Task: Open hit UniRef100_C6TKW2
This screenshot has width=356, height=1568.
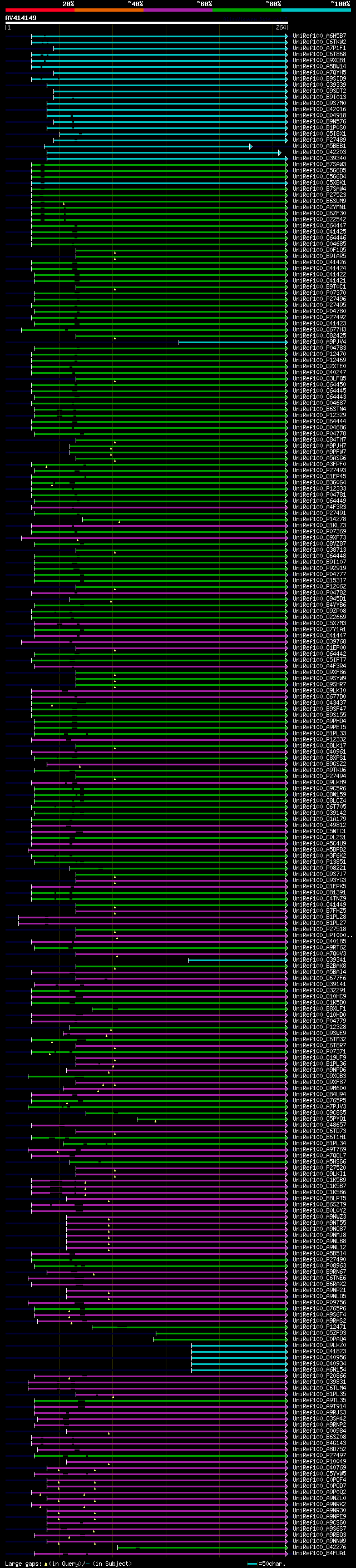Action: click(319, 42)
